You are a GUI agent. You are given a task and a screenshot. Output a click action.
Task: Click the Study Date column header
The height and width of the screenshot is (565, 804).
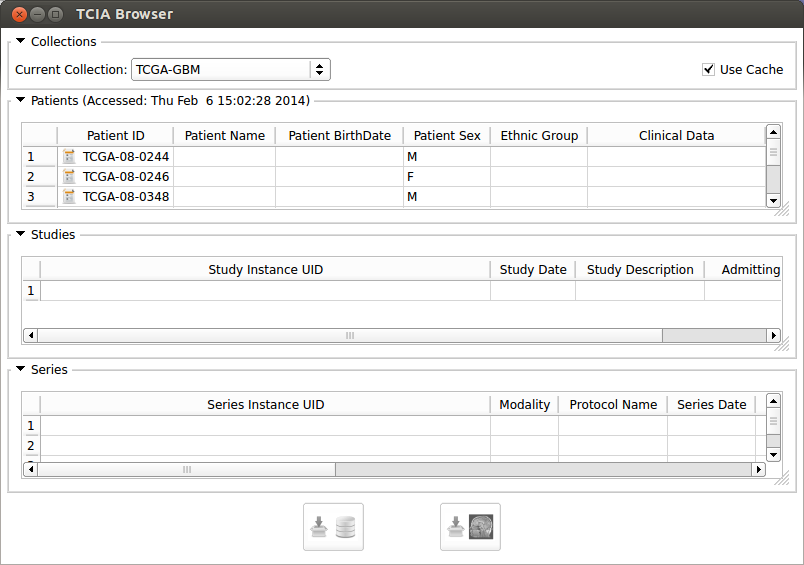tap(532, 270)
